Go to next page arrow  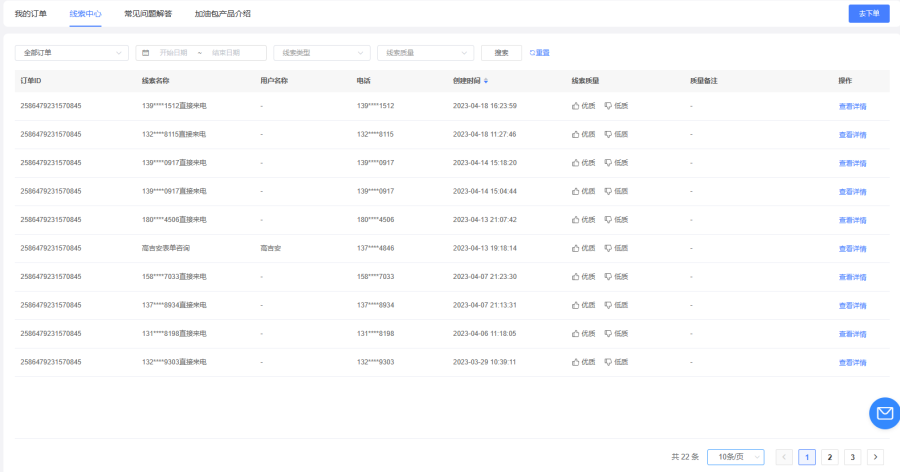pyautogui.click(x=875, y=457)
